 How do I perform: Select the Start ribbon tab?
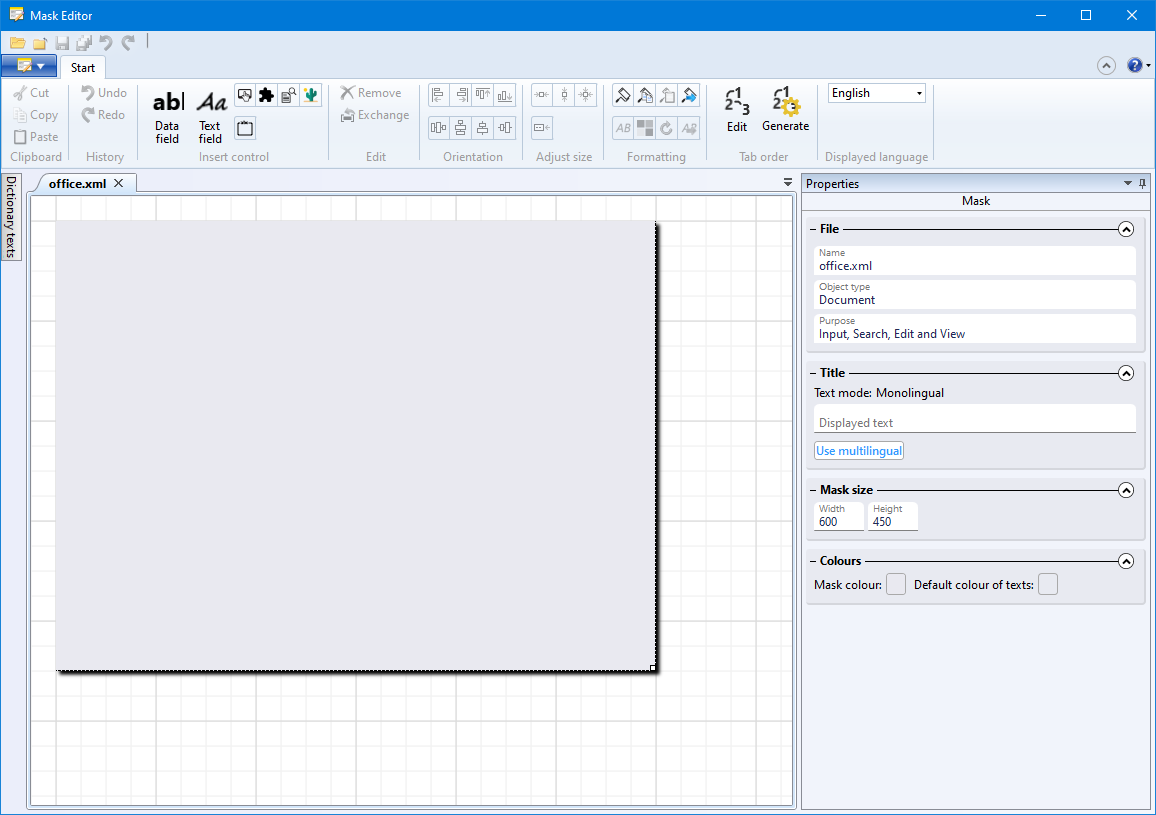83,68
